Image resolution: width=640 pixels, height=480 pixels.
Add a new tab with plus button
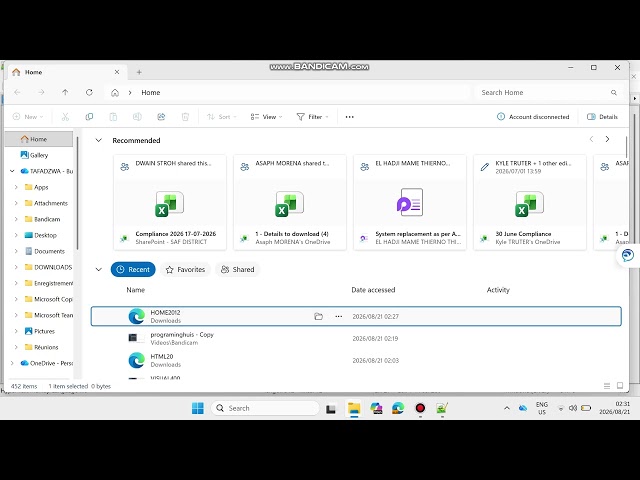coord(139,72)
